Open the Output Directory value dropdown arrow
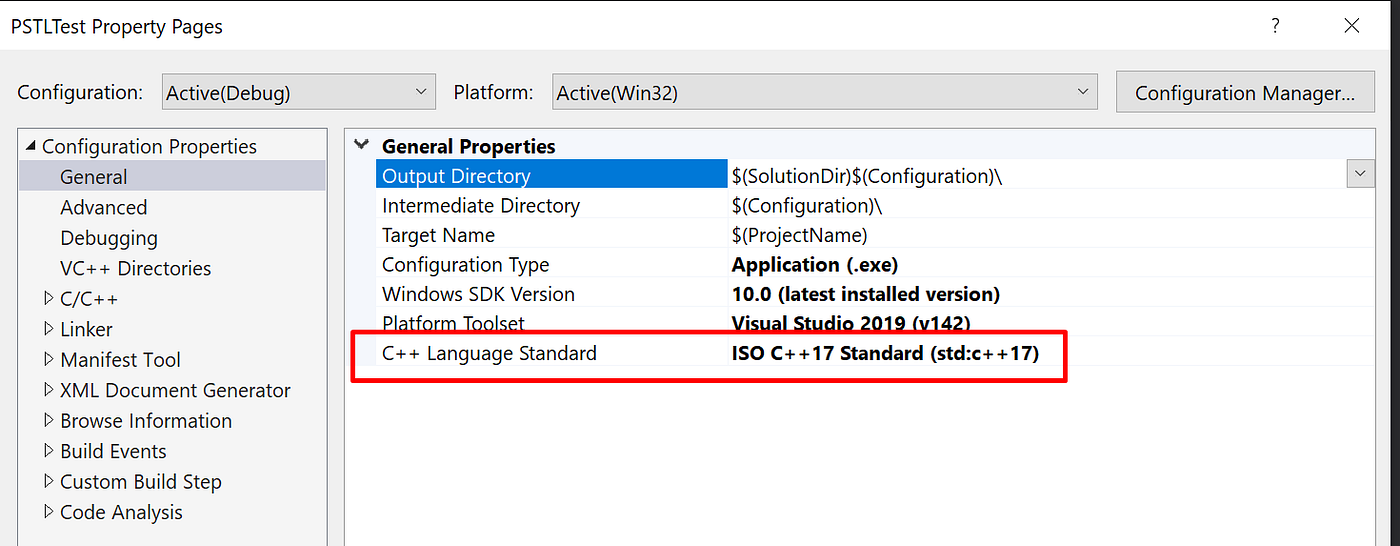Viewport: 1400px width, 546px height. coord(1360,174)
